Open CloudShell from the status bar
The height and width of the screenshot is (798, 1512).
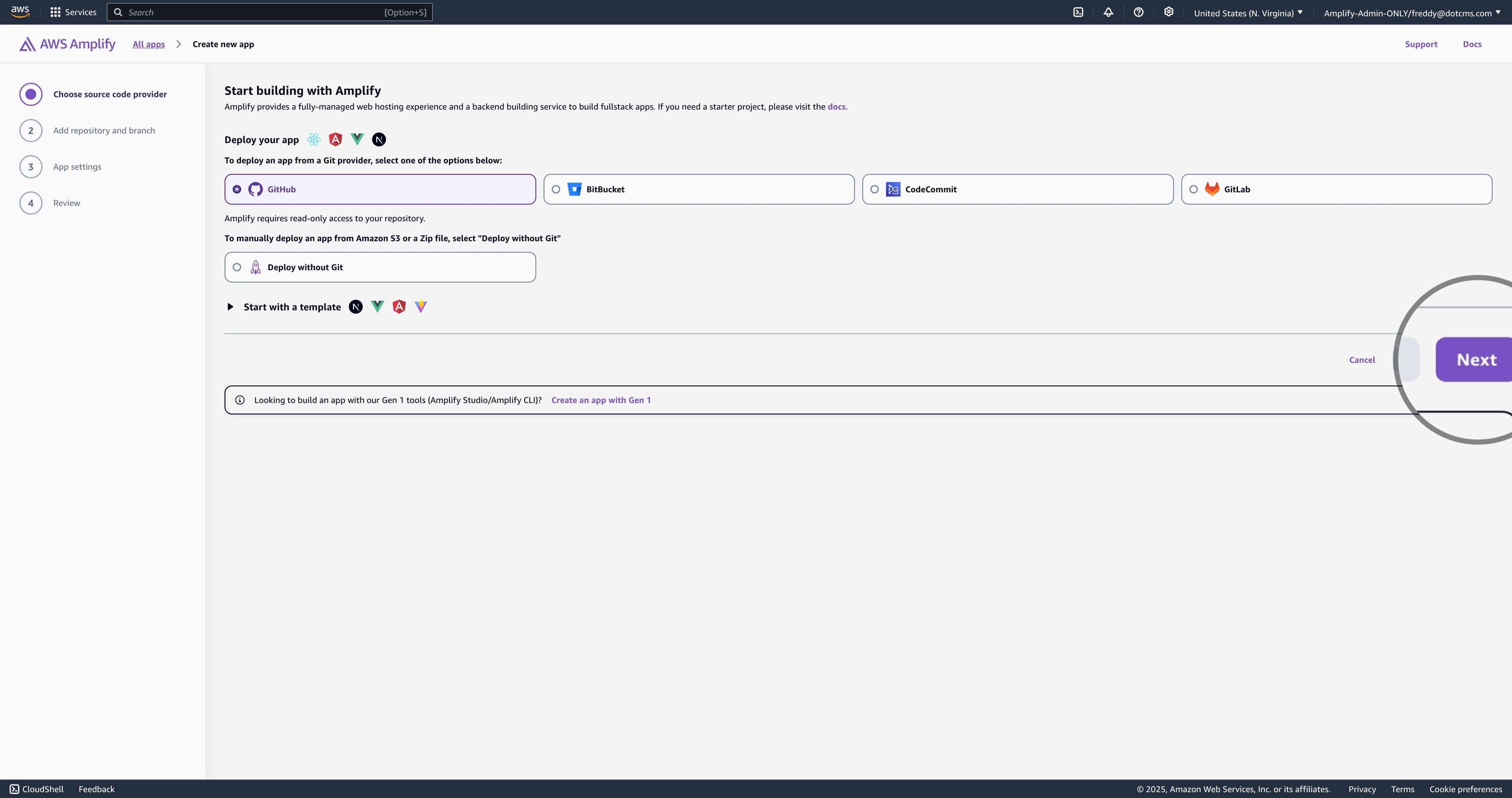36,788
